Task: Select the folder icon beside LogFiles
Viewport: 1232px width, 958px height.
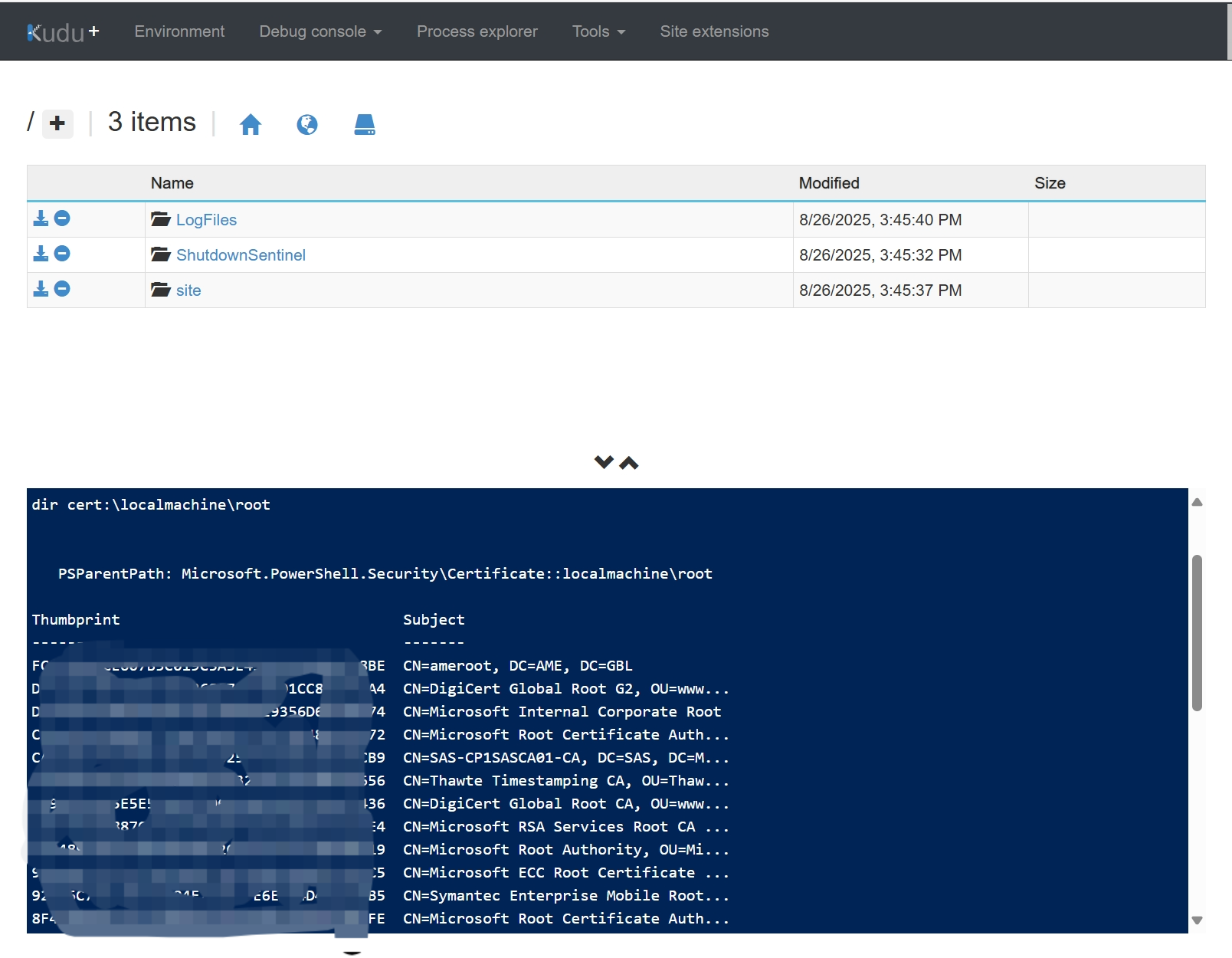Action: tap(160, 219)
